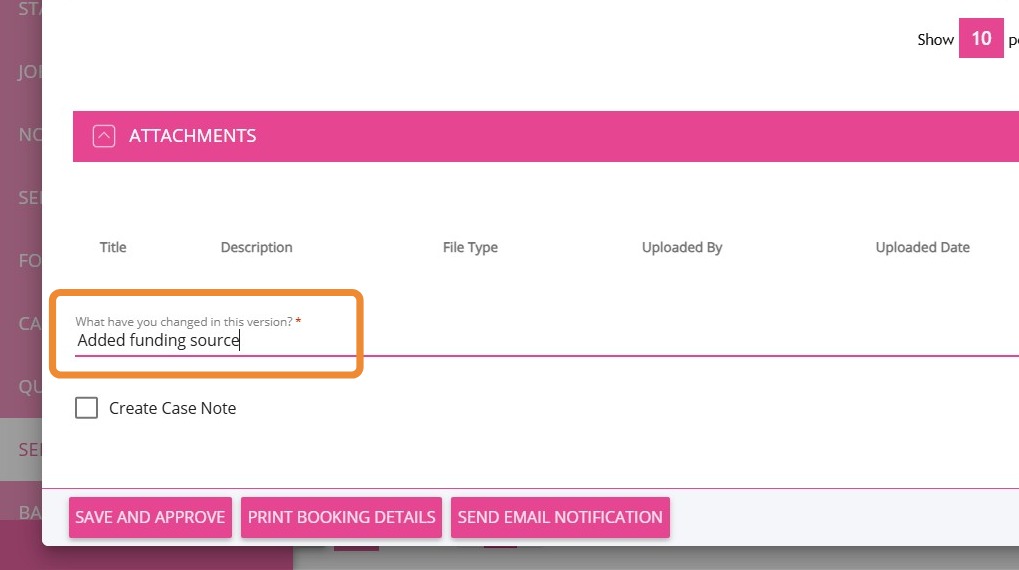Collapse the Attachments section chevron icon

pyautogui.click(x=104, y=136)
